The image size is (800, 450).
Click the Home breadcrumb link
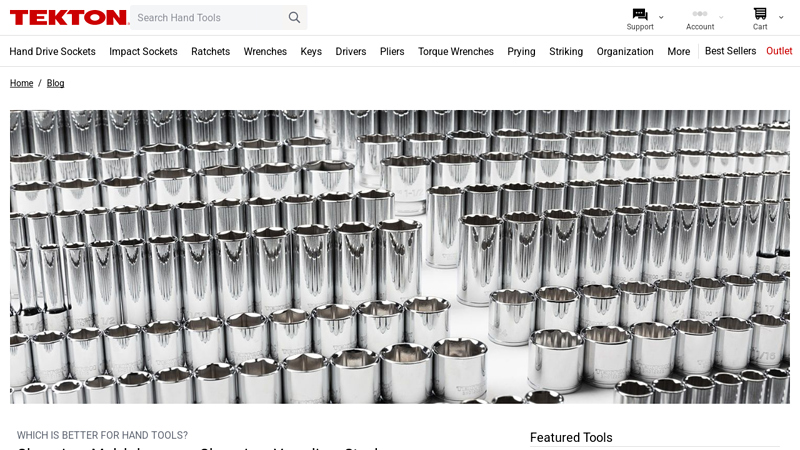tap(21, 83)
